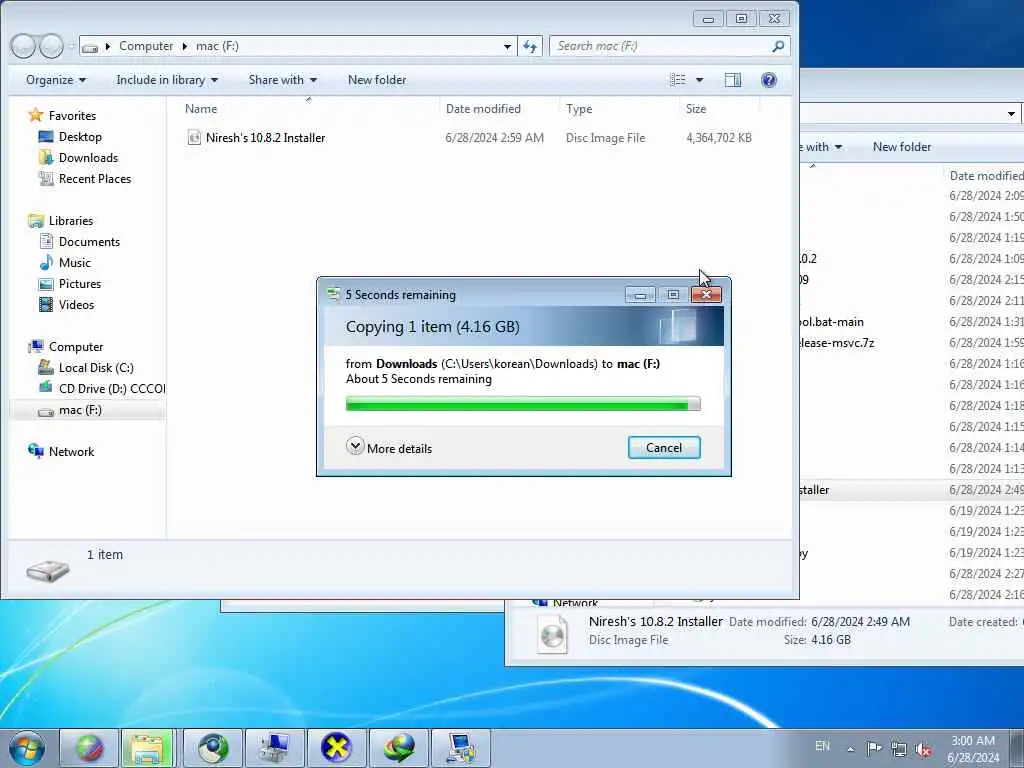Open the view options dropdown arrow

[x=699, y=80]
